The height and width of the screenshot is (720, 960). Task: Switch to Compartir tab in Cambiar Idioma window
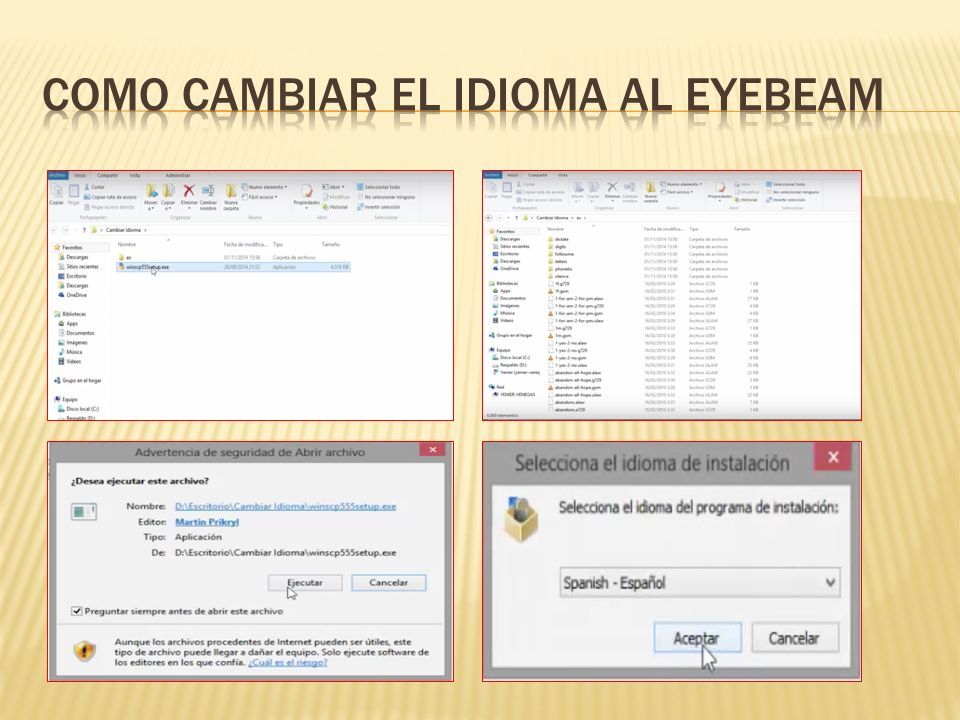coord(108,175)
